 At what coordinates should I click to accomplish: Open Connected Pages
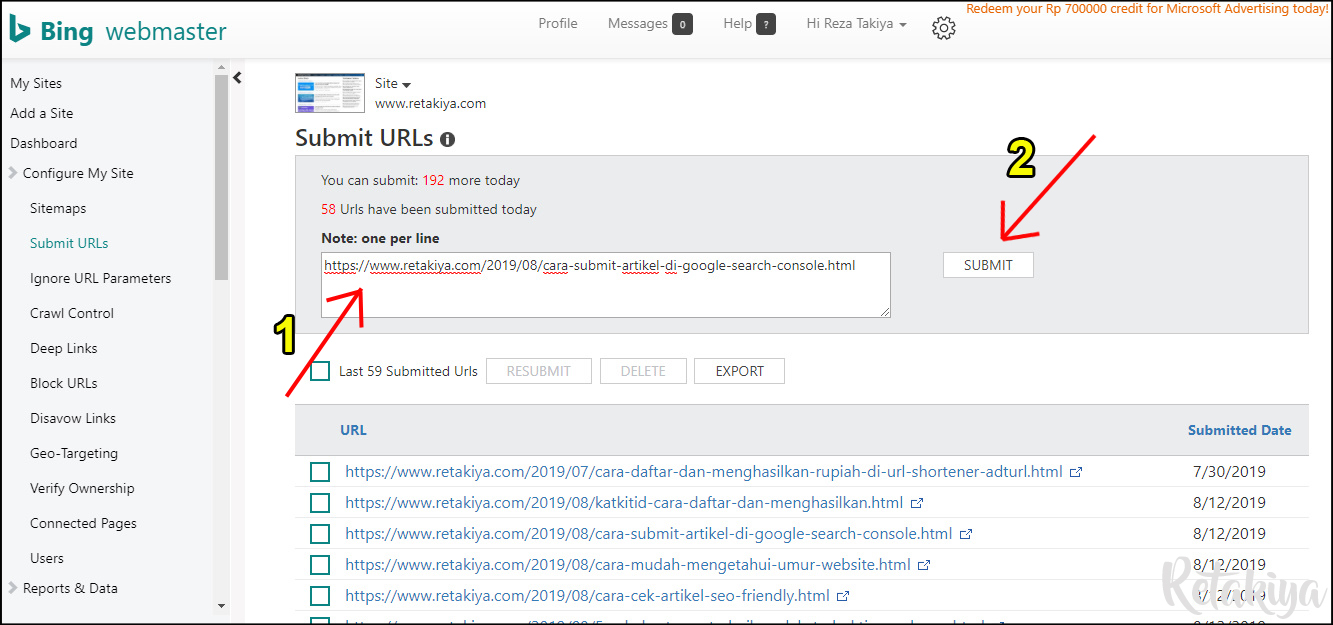click(83, 523)
